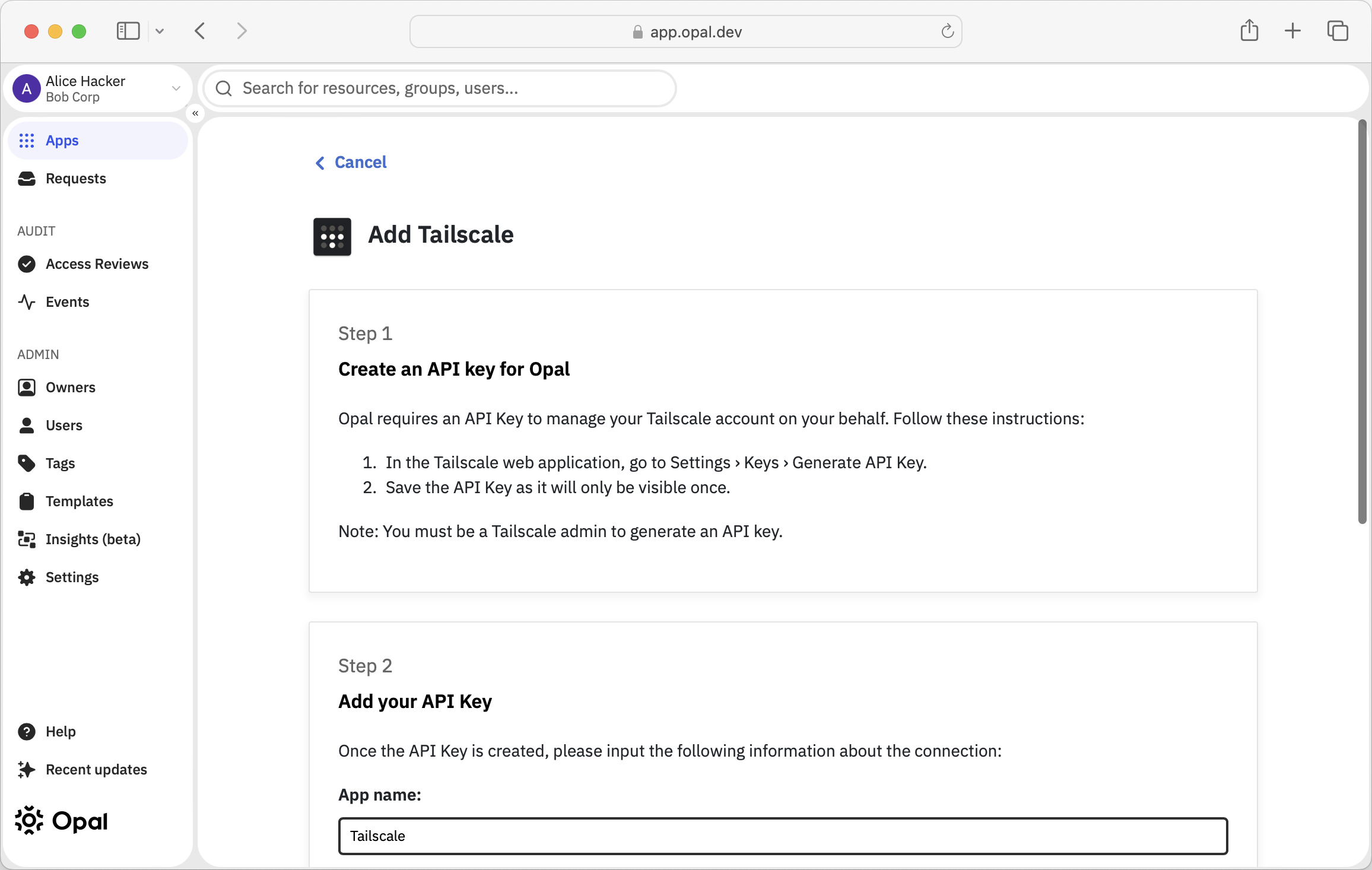Open Templates in the admin section
This screenshot has width=1372, height=870.
coord(99,501)
